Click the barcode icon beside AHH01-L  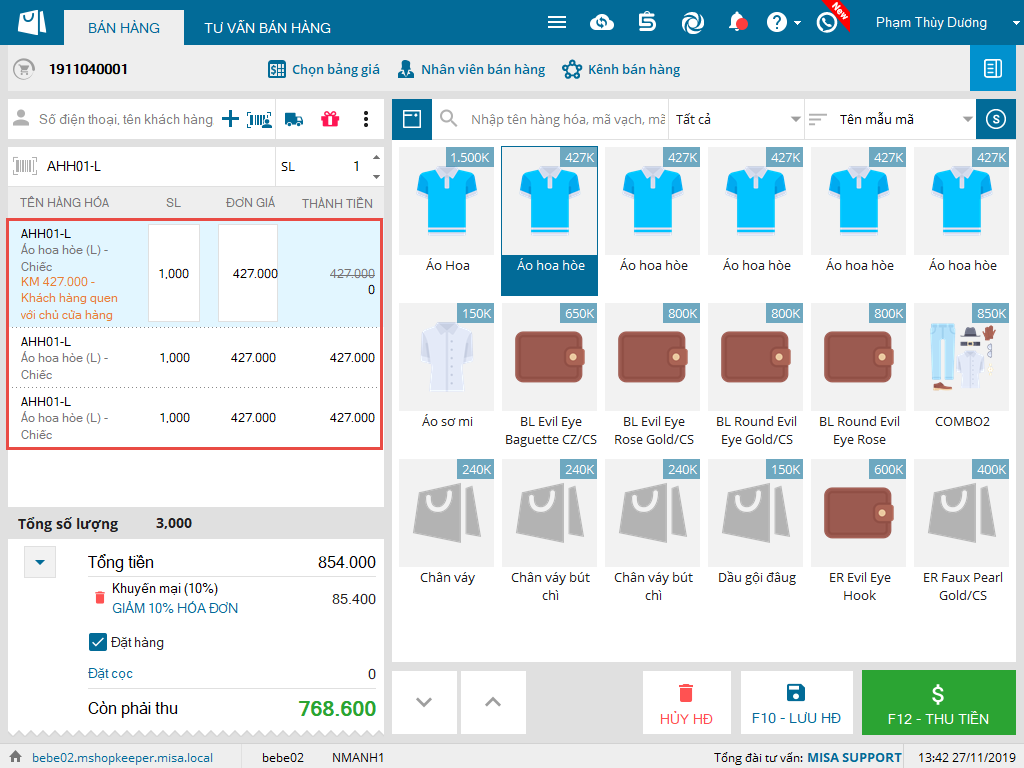coord(25,167)
